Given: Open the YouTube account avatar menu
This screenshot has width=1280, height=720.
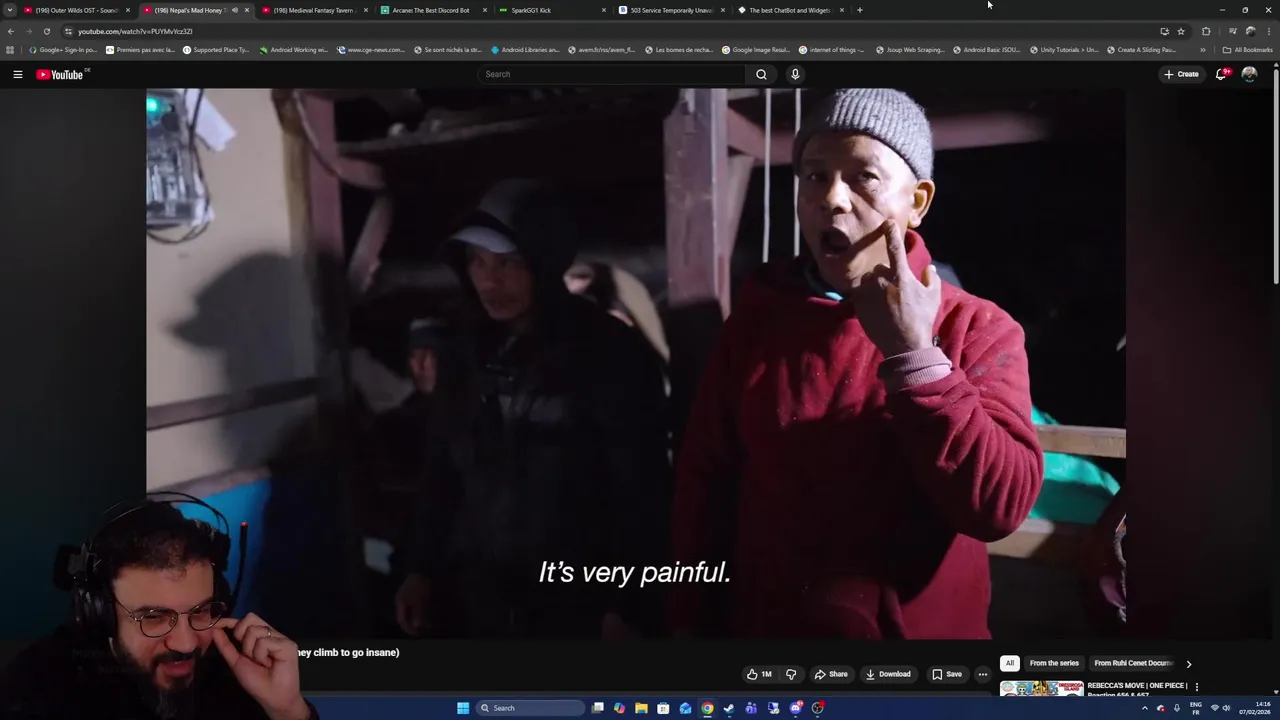Looking at the screenshot, I should tap(1249, 74).
